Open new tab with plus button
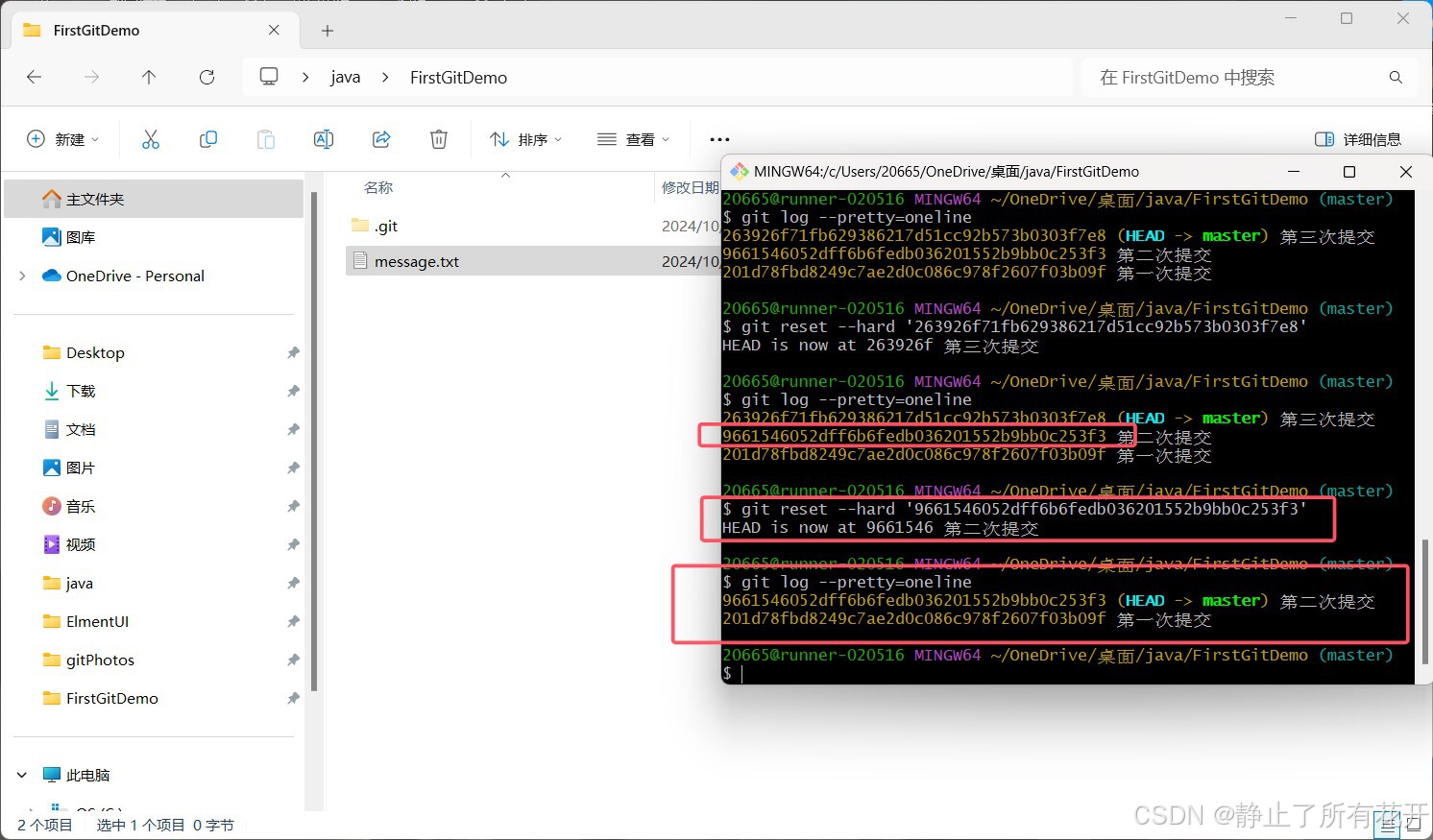The image size is (1433, 840). [x=328, y=31]
